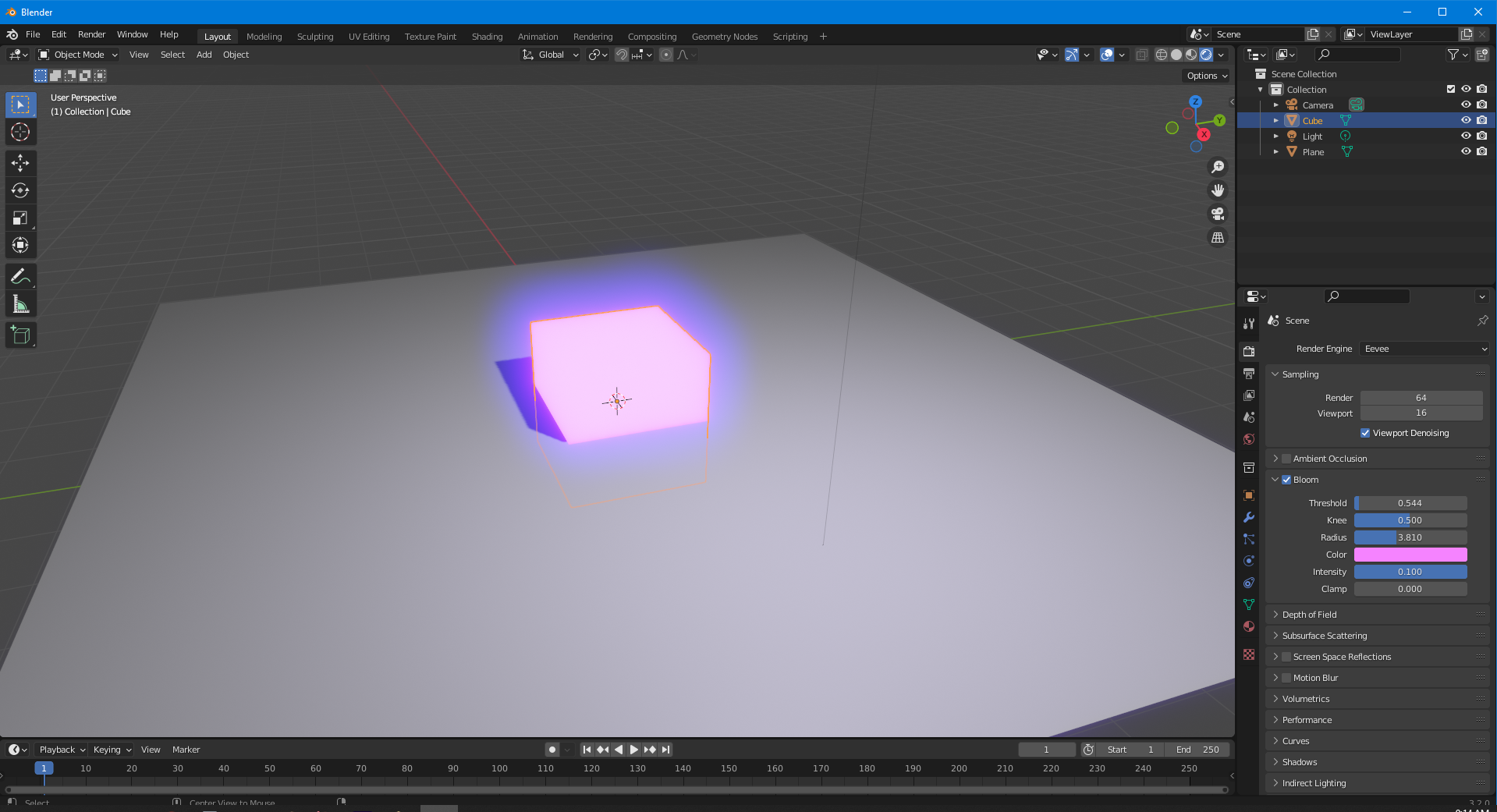Select the Rotate tool

(x=20, y=190)
